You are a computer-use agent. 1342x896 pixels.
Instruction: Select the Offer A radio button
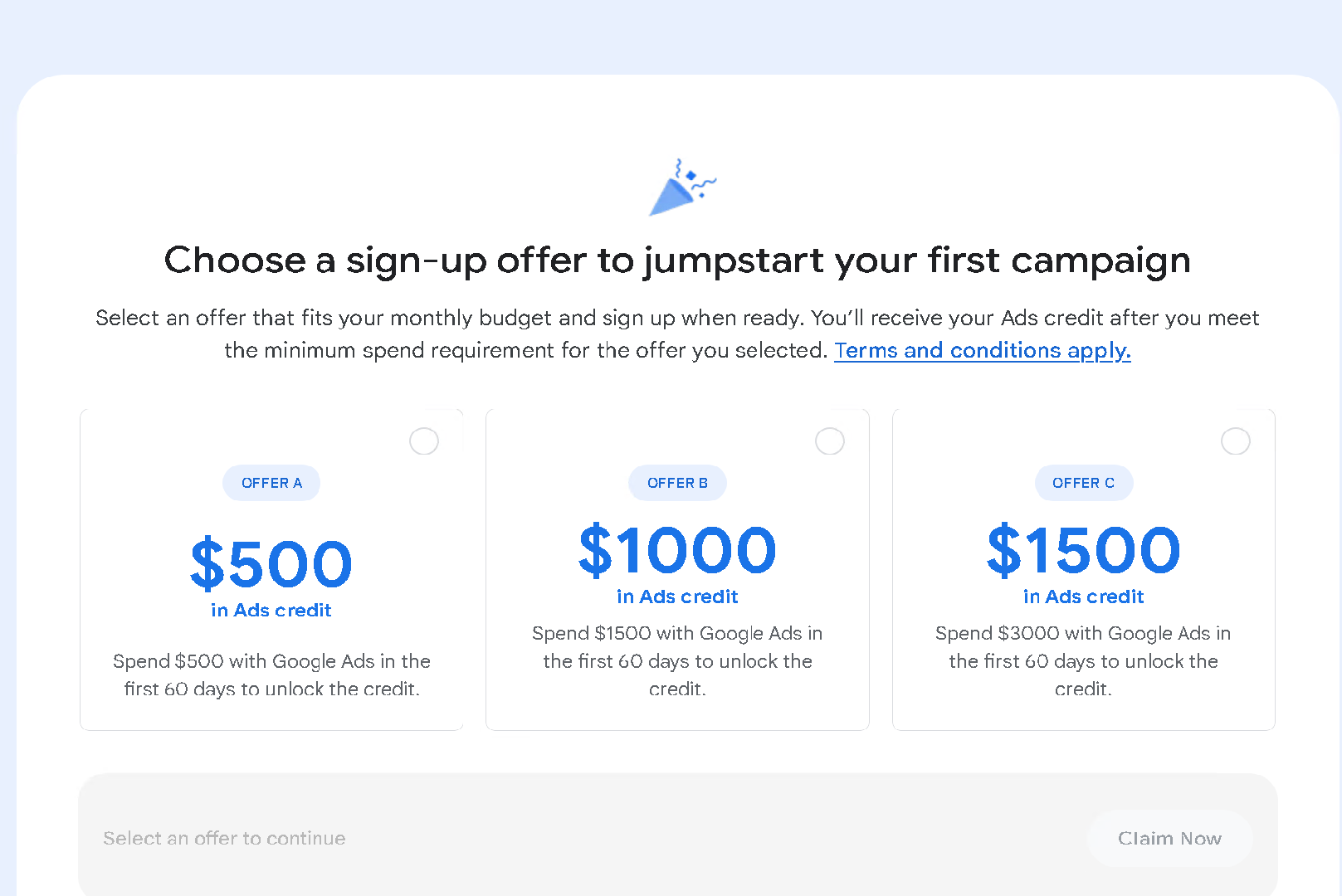coord(424,441)
